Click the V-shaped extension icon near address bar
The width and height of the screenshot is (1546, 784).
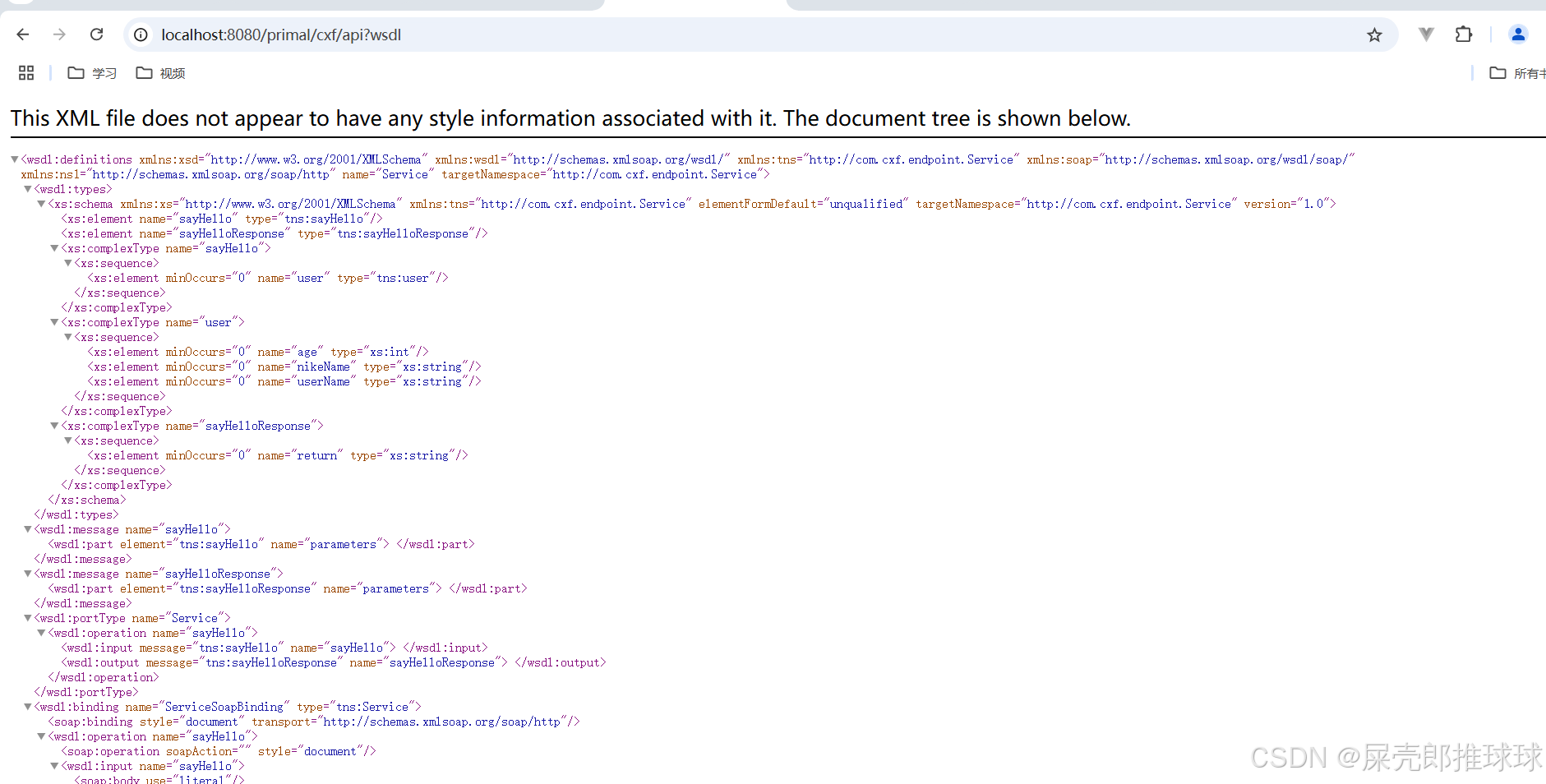click(1426, 35)
